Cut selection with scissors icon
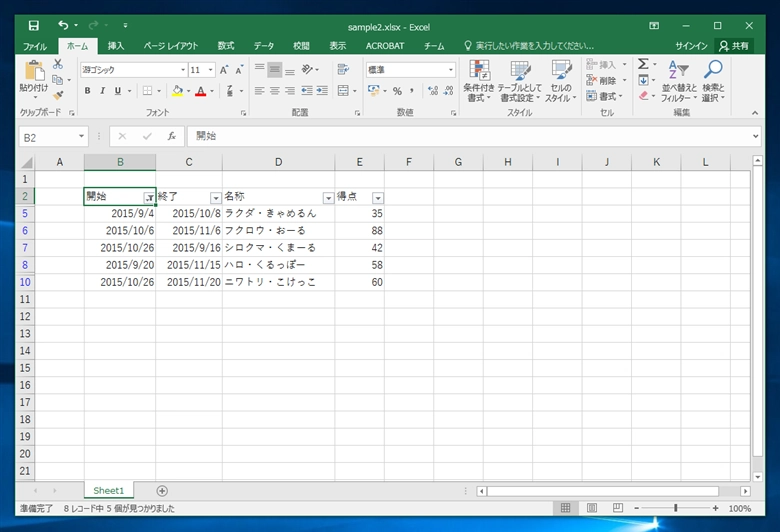Screen dimensions: 780x532 (58, 64)
